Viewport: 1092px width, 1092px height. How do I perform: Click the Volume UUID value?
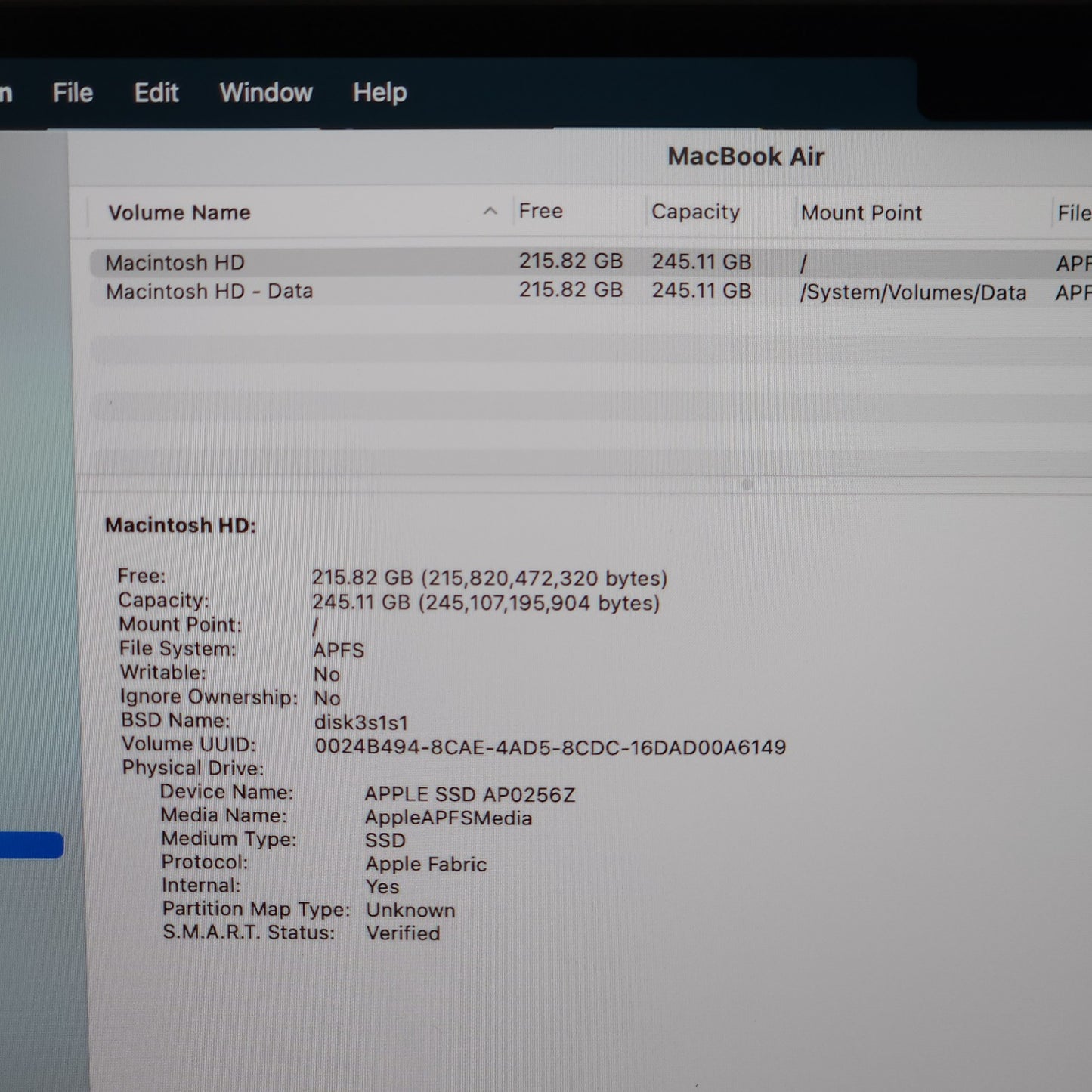coord(551,747)
